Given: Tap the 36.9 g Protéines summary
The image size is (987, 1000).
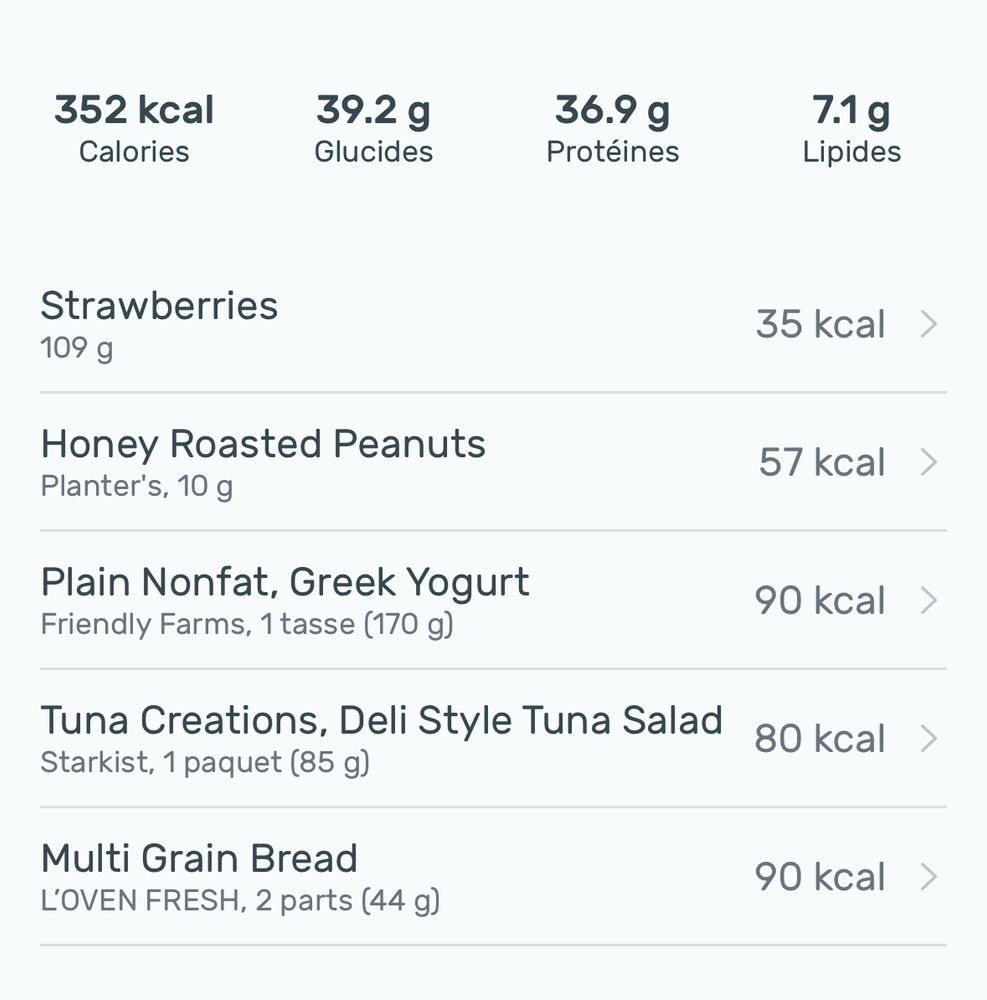Looking at the screenshot, I should 612,128.
